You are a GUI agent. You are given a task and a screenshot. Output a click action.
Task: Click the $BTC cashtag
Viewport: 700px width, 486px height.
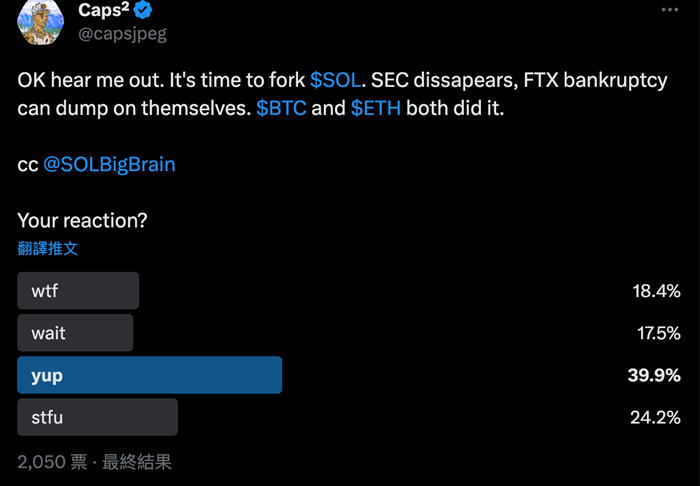pos(281,107)
